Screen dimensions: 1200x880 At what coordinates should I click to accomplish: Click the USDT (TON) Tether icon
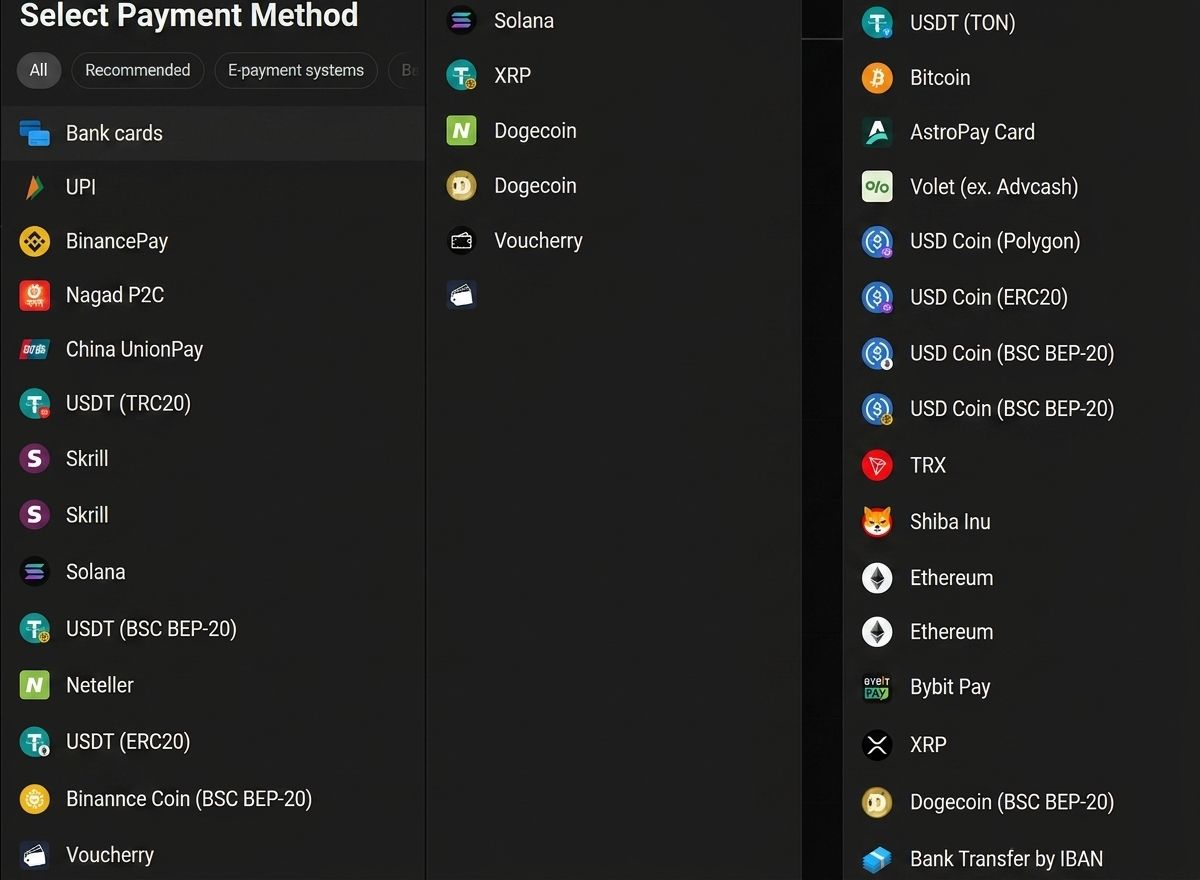point(877,22)
